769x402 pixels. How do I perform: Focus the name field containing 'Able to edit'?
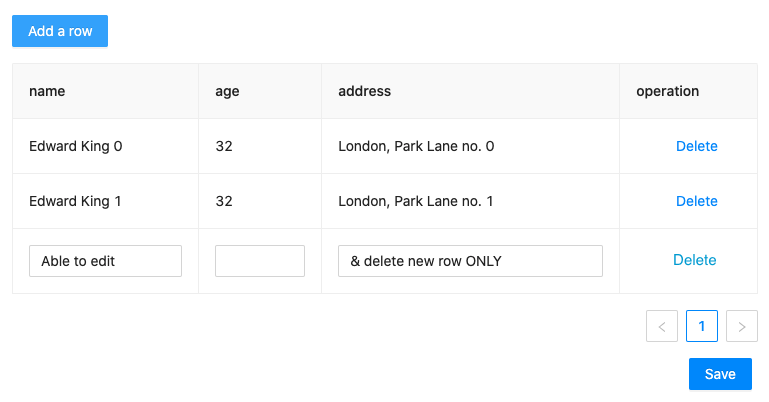tap(106, 261)
